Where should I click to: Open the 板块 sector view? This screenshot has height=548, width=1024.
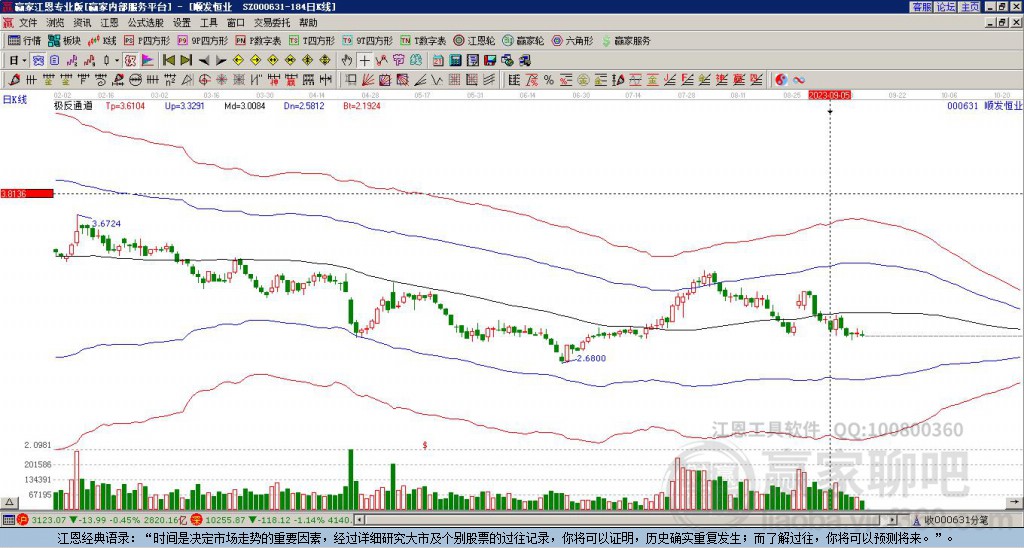pyautogui.click(x=64, y=40)
